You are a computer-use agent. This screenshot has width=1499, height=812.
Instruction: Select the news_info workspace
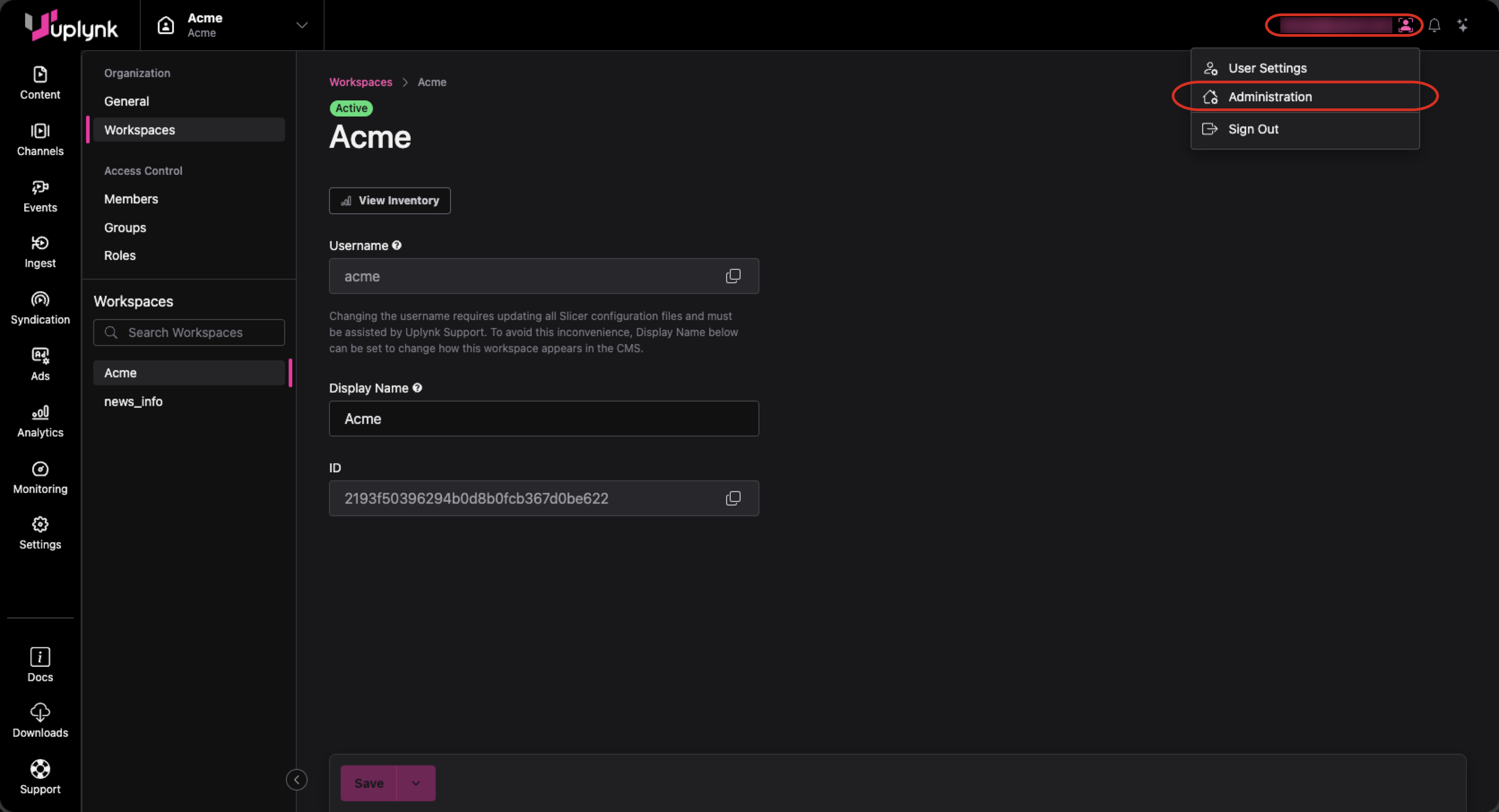[x=133, y=402]
